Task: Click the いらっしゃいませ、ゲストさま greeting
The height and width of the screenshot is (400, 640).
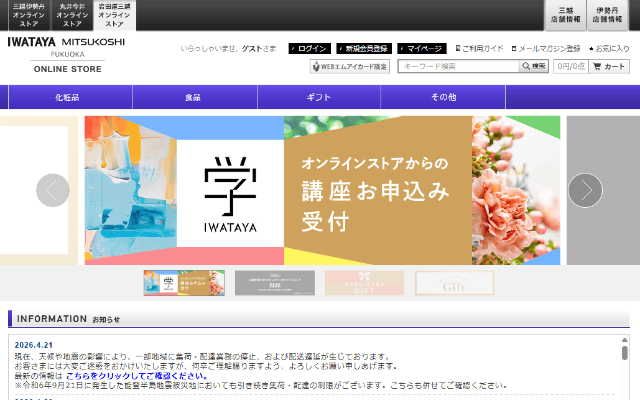Action: tap(228, 49)
